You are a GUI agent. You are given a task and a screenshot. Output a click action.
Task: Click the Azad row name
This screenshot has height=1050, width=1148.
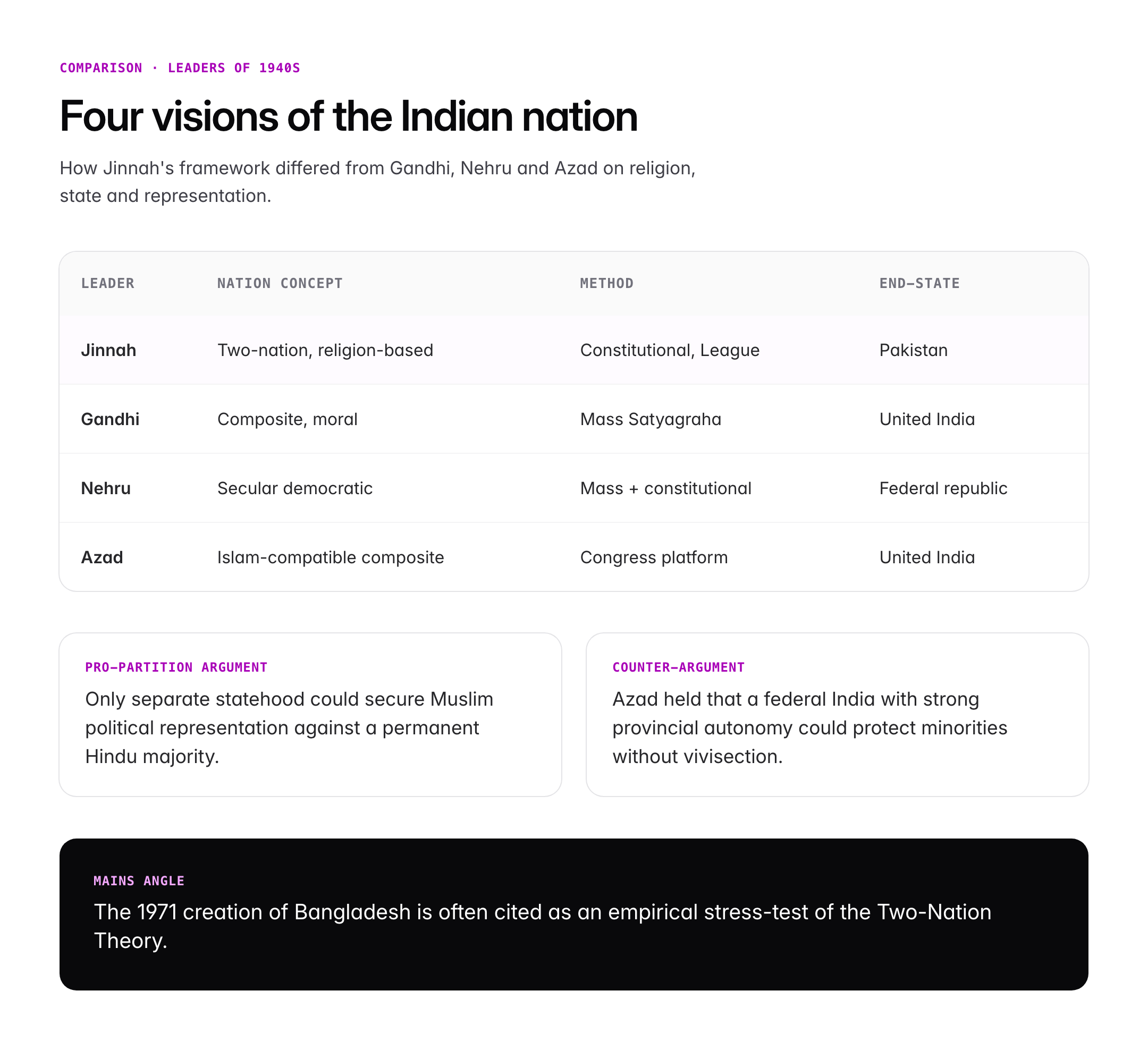click(102, 557)
